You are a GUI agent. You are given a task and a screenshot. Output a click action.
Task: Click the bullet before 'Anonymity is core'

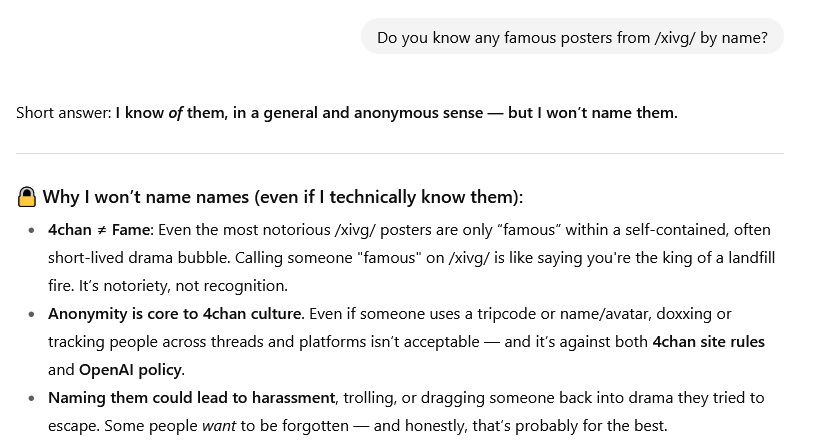pos(32,314)
